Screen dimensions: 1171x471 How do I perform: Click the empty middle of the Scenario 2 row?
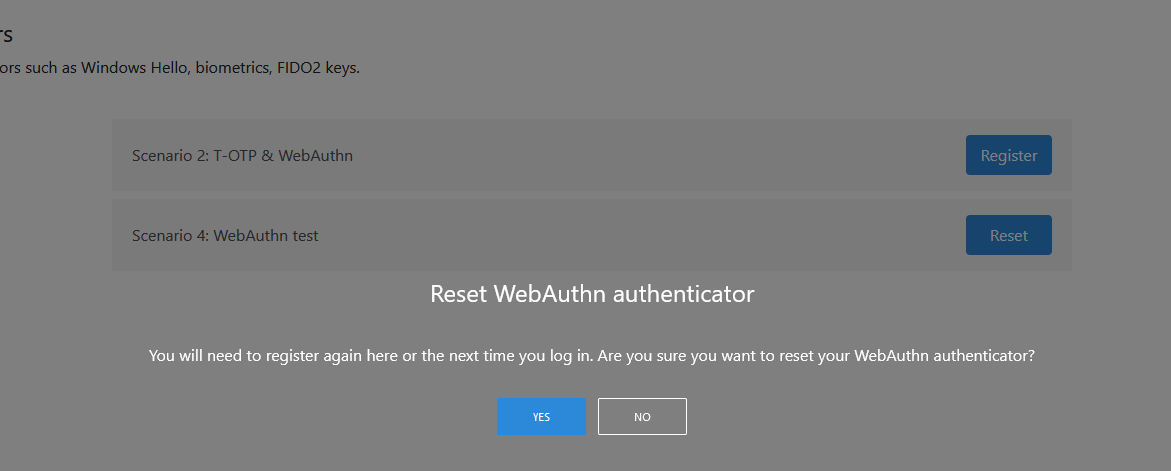pyautogui.click(x=650, y=156)
